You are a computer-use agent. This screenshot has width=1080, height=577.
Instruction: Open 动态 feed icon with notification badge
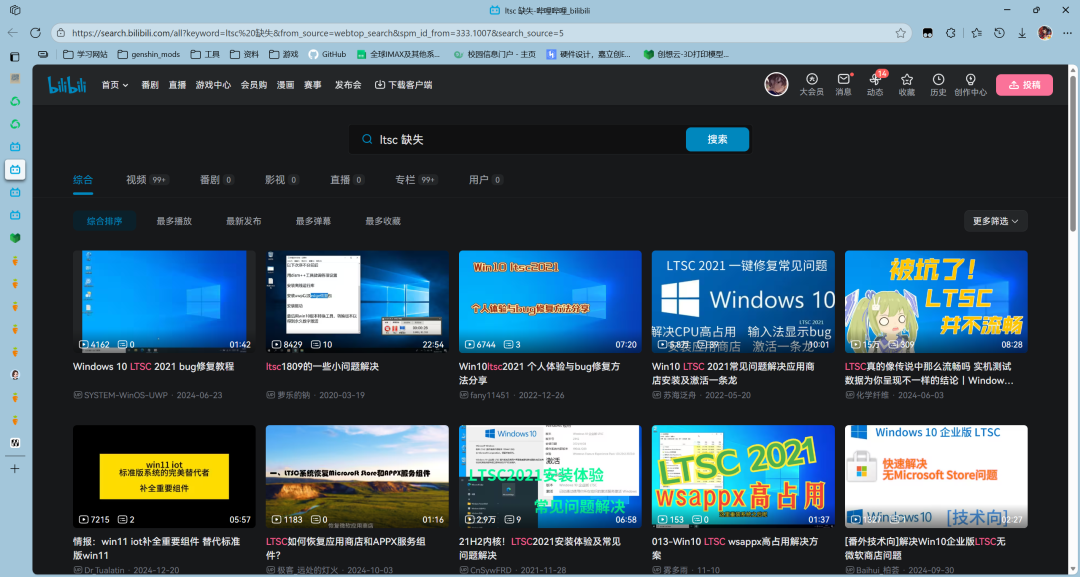point(875,84)
